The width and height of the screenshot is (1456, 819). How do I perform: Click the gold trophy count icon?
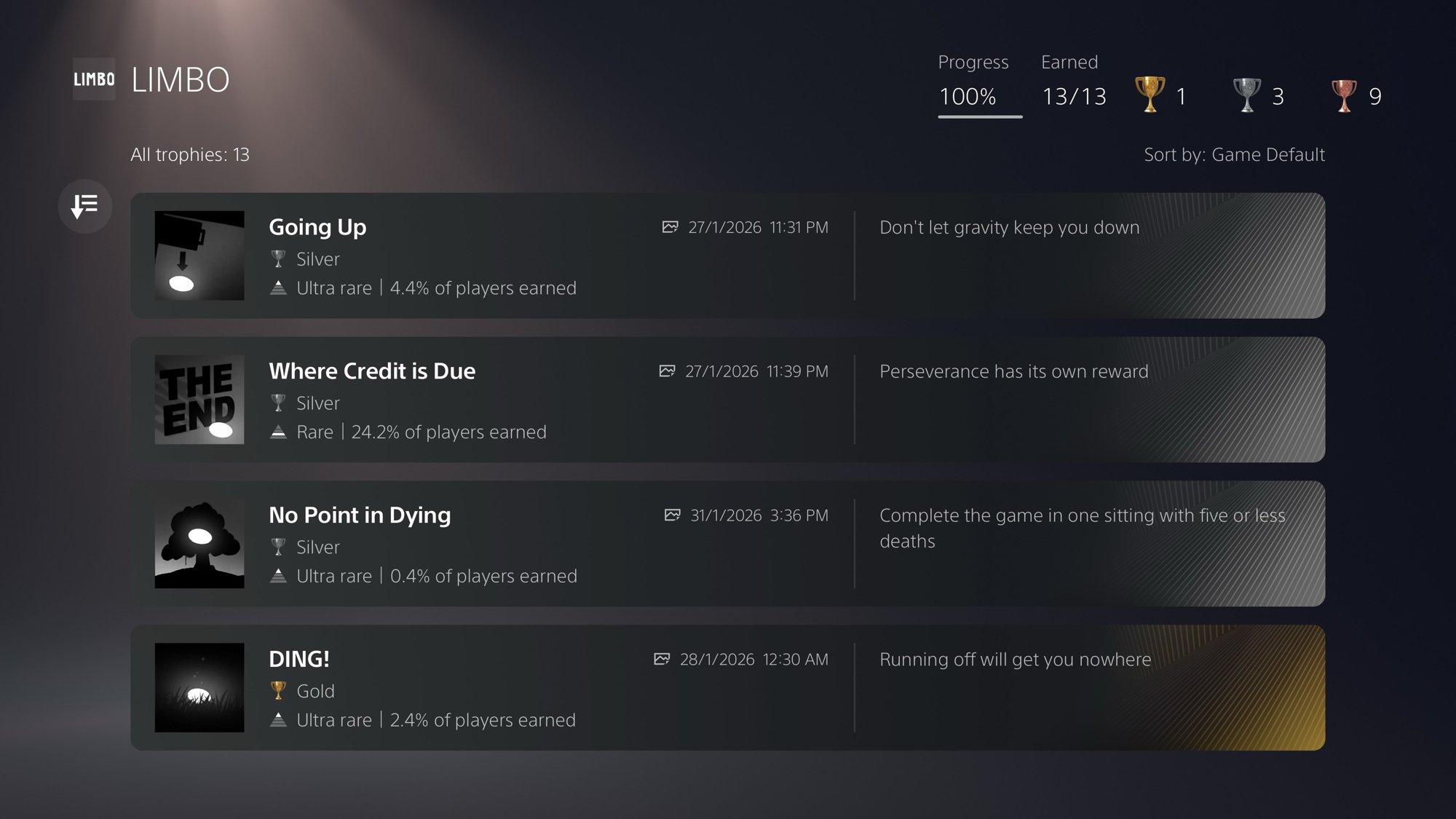1150,95
